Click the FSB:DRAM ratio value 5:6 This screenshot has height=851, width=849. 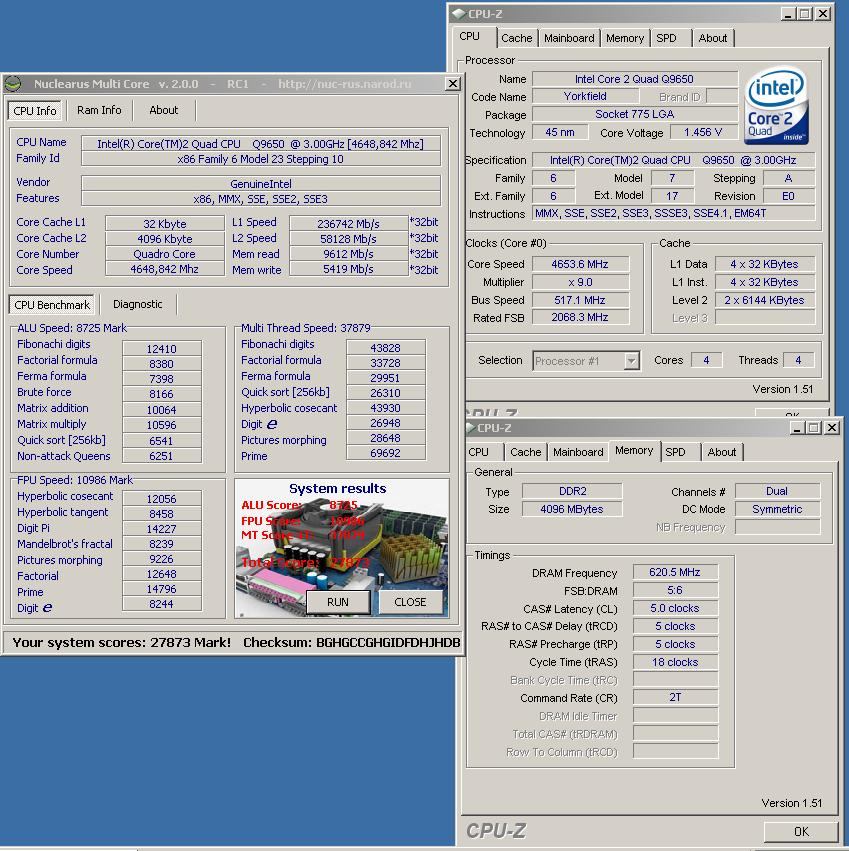tap(675, 590)
